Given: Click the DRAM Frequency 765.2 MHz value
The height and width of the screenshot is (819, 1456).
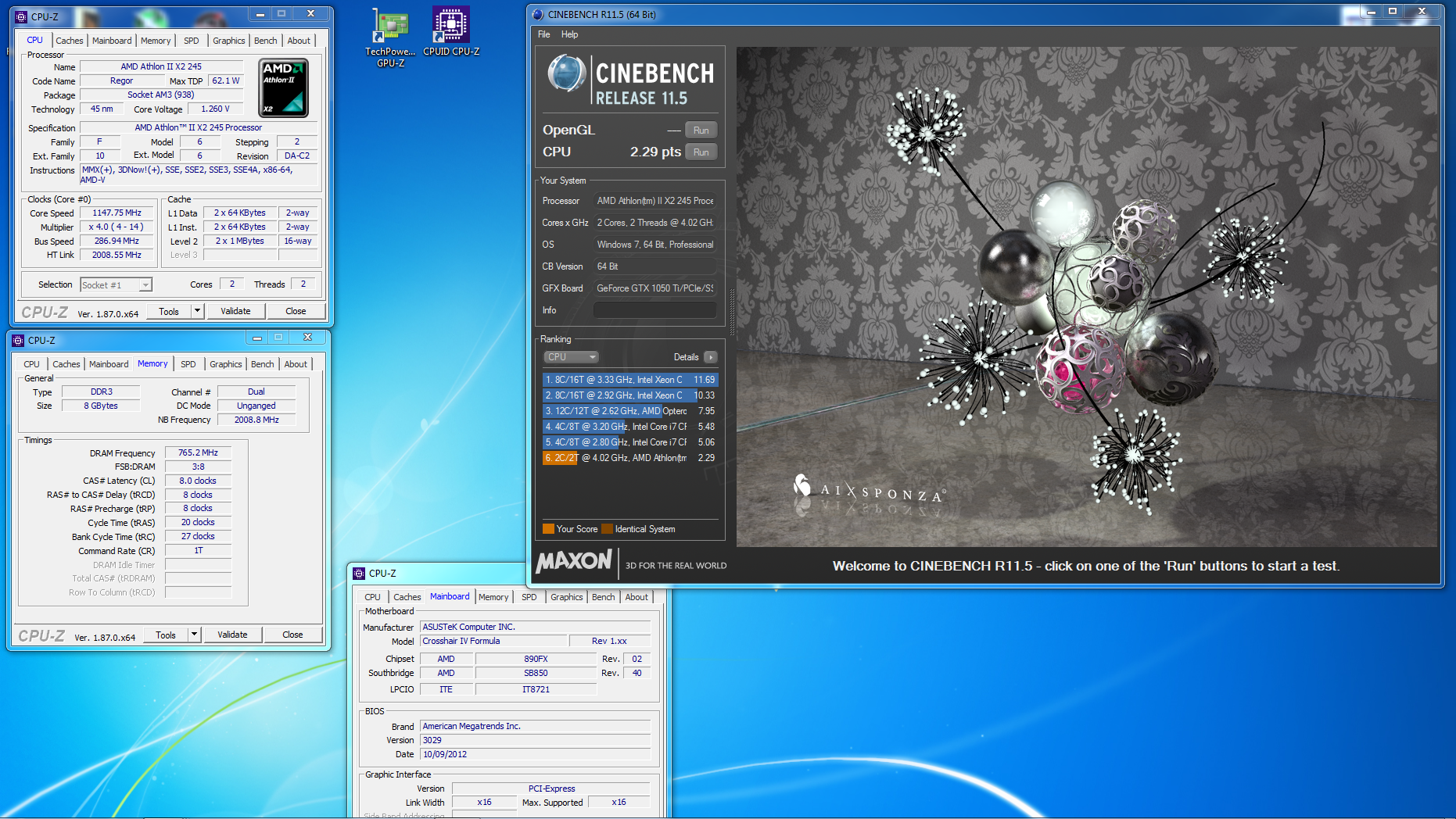Looking at the screenshot, I should pyautogui.click(x=198, y=452).
